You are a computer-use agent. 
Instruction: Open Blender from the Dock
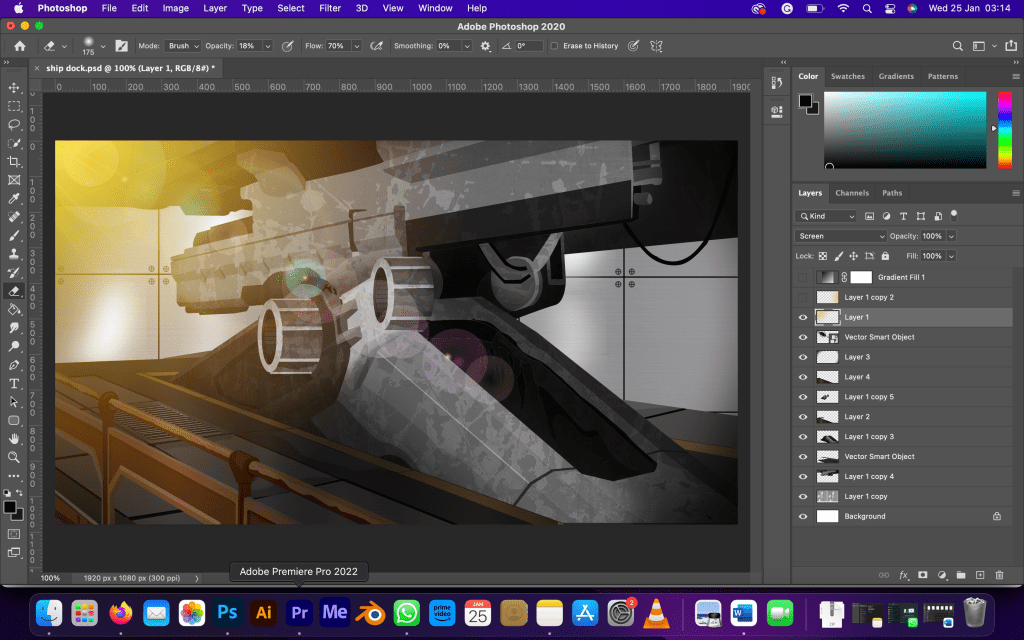[371, 611]
